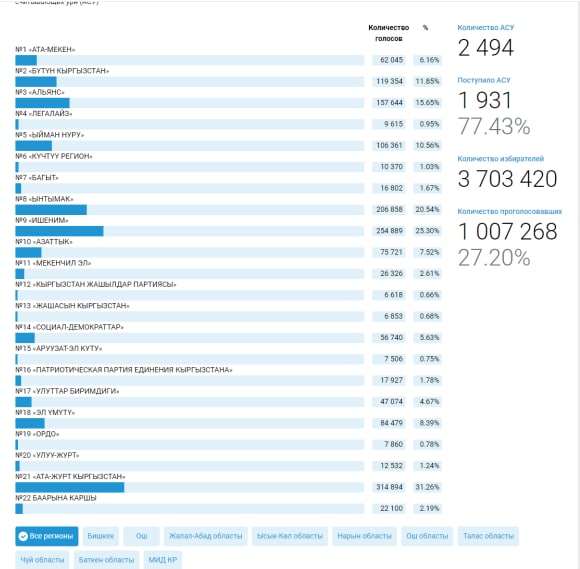Screen dimensions: 580x569
Task: Click the №2 «БҮТҮН КЫРГЫЗСТАН» party label
Action: [x=62, y=71]
